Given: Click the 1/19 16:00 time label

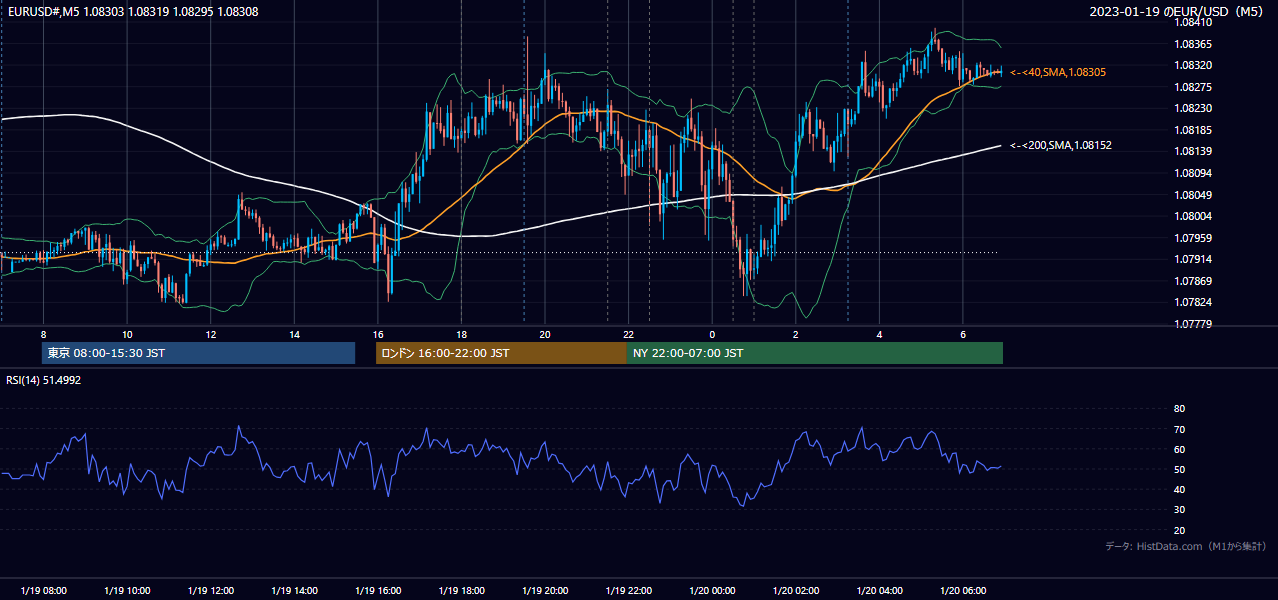Looking at the screenshot, I should [377, 591].
